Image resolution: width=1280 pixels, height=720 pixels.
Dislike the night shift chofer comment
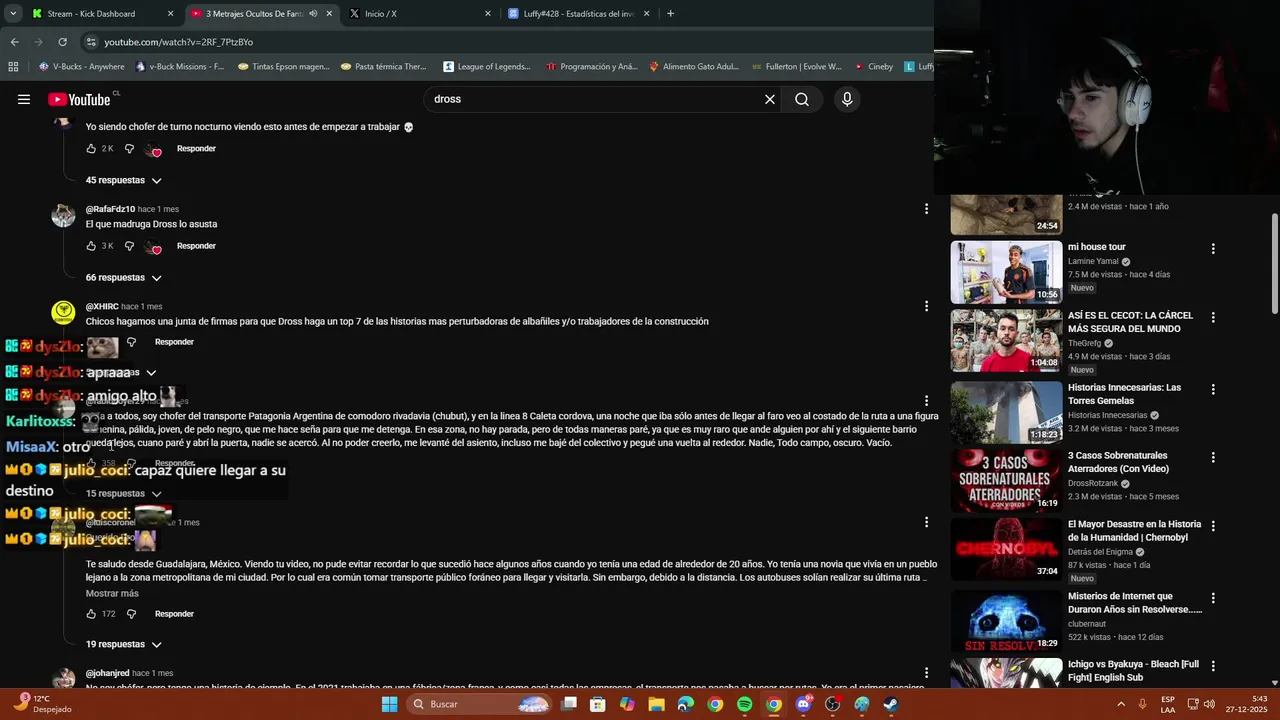(129, 149)
